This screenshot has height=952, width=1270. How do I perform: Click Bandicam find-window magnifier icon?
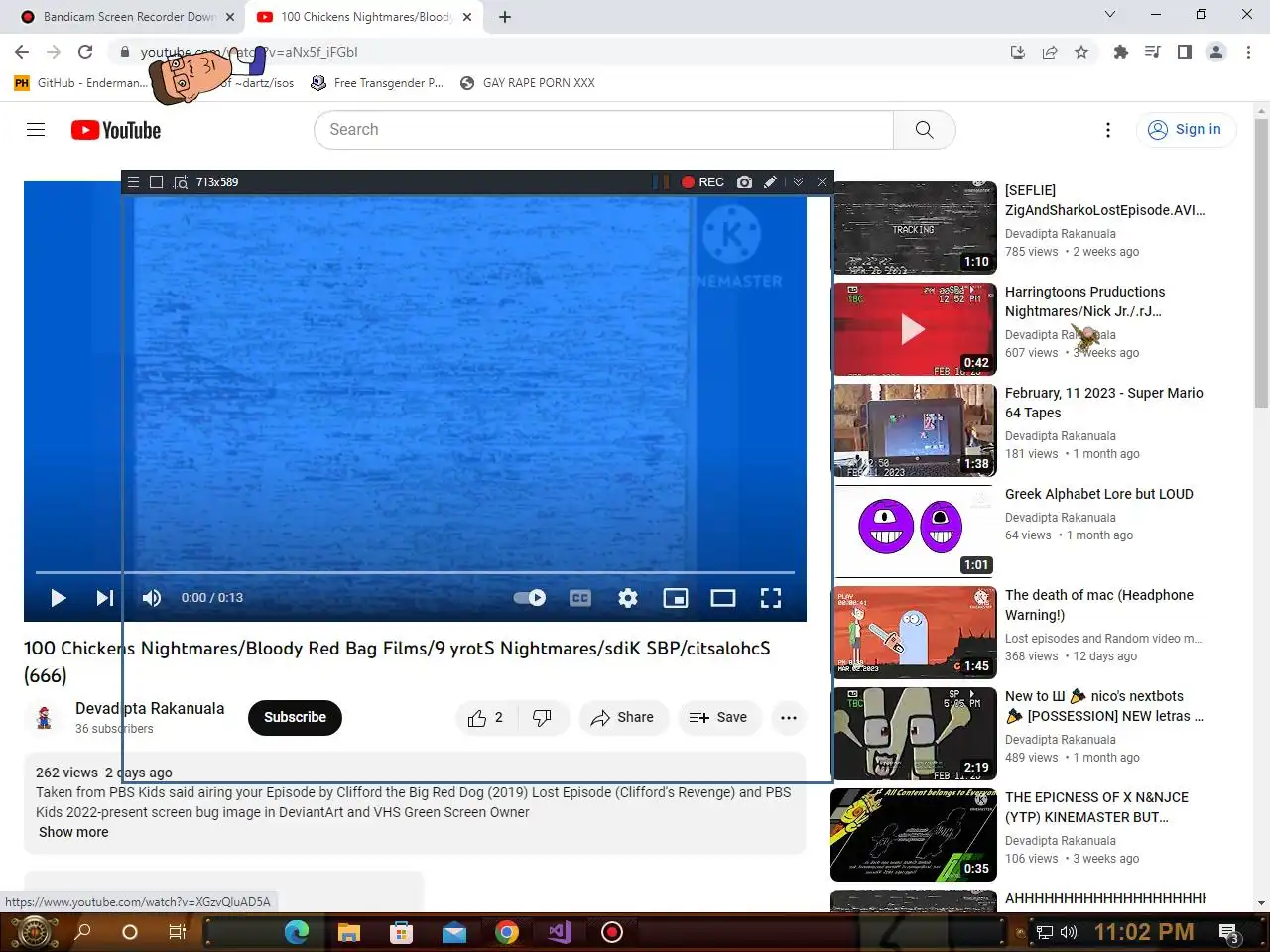point(181,182)
